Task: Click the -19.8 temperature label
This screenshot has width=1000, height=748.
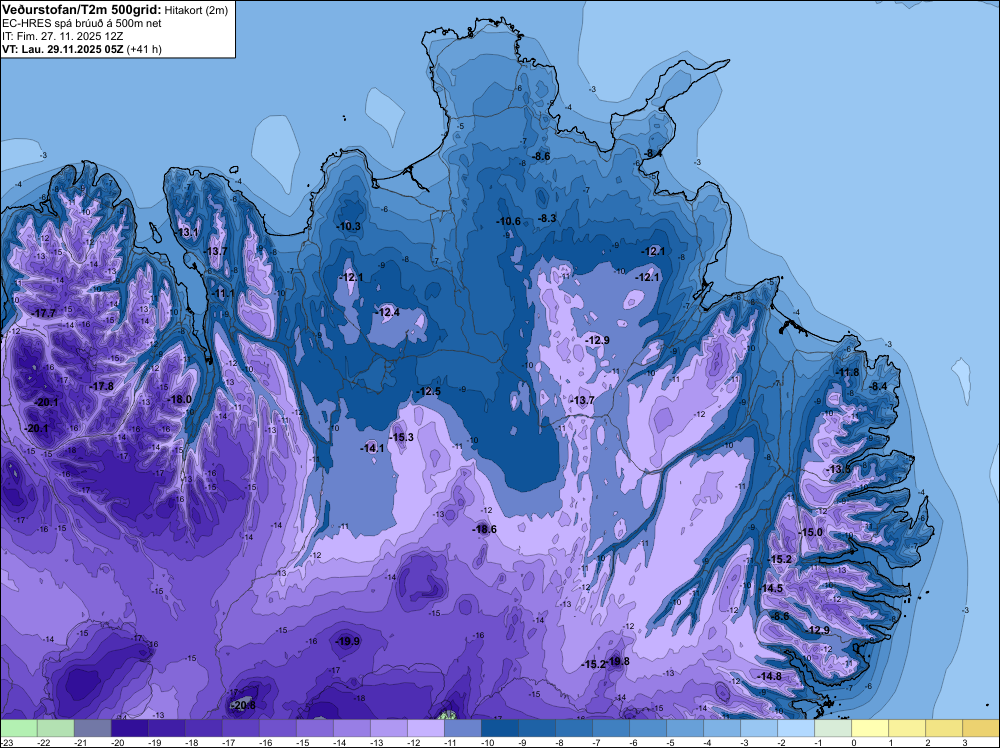Action: (618, 661)
